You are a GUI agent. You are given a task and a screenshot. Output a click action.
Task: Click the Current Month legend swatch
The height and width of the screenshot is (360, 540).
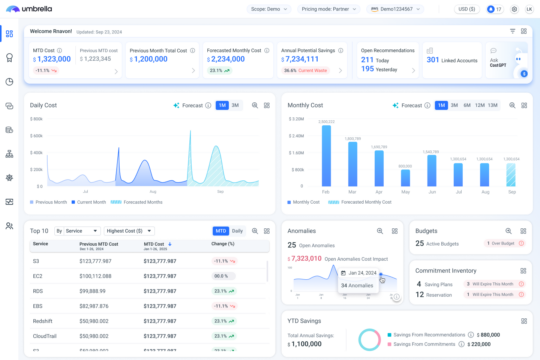pyautogui.click(x=73, y=202)
